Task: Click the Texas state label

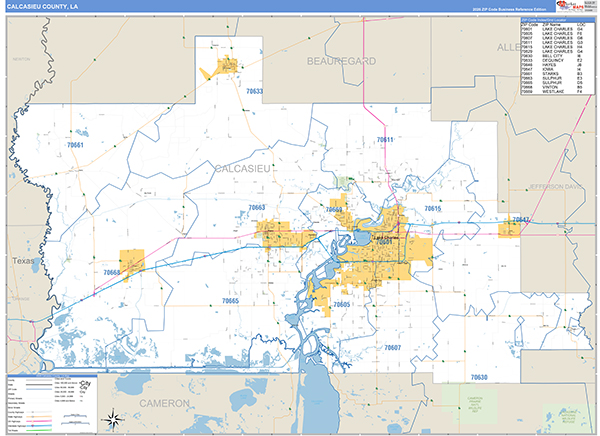Action: coord(23,261)
